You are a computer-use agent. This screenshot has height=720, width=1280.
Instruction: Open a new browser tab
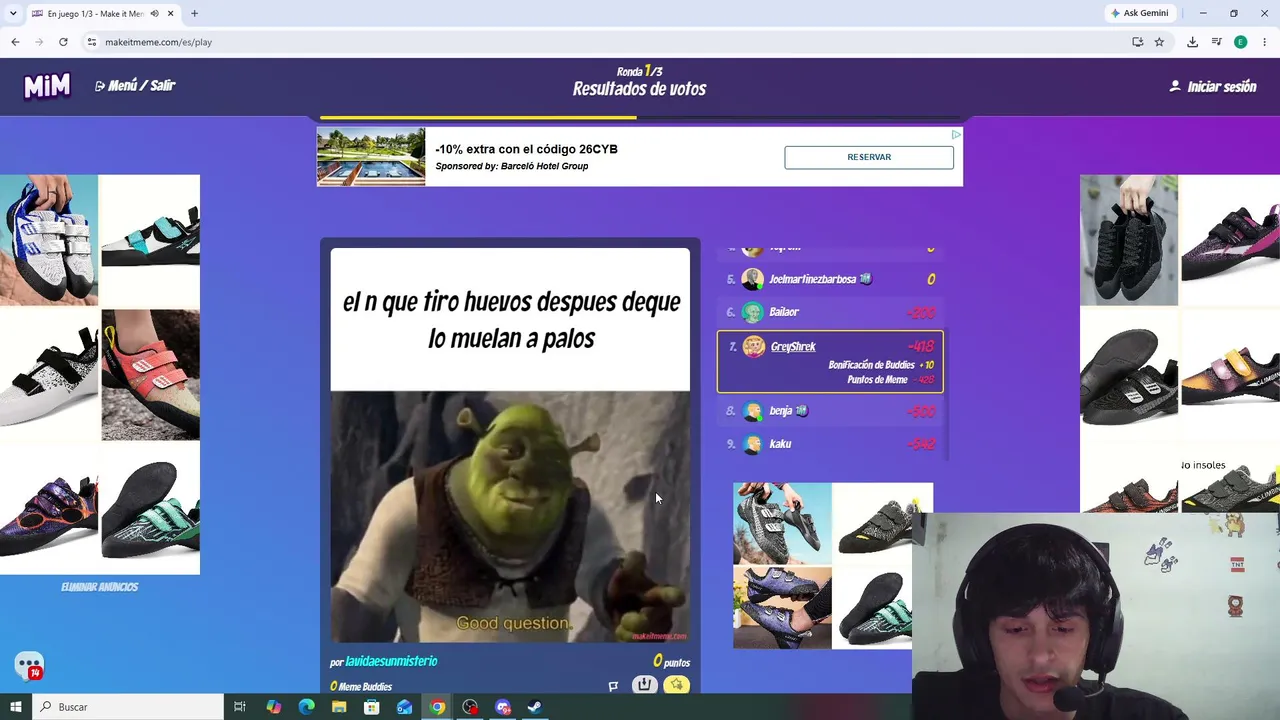(194, 14)
